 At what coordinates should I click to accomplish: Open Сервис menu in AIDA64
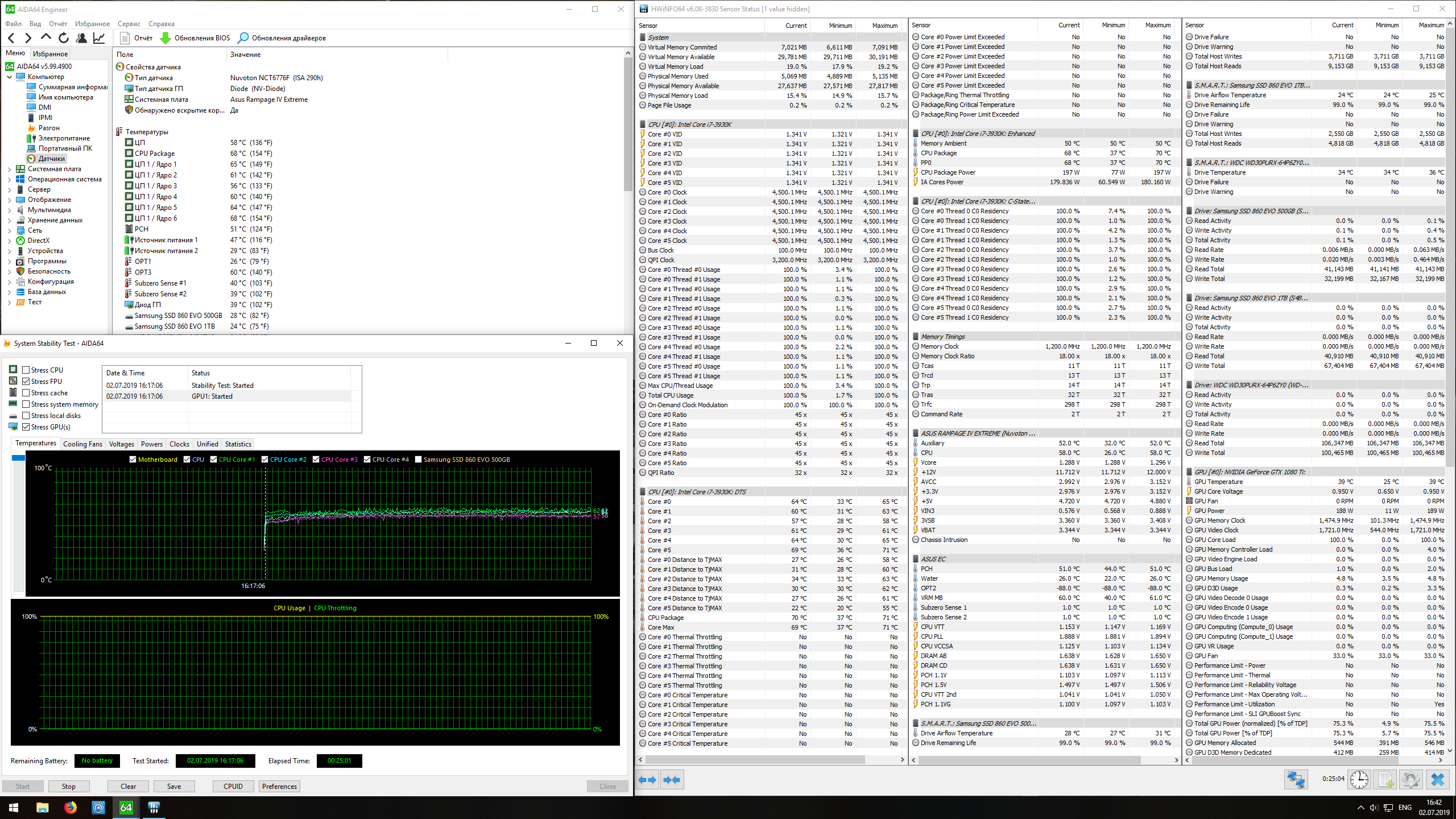(x=129, y=24)
